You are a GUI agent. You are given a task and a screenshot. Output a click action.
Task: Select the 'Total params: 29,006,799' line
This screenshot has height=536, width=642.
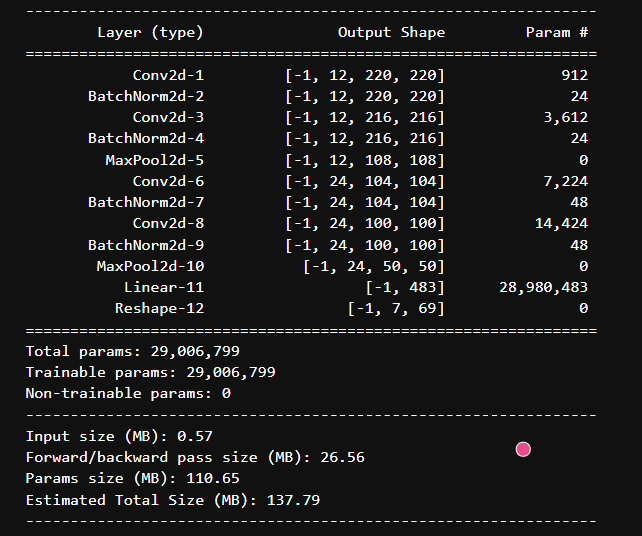coord(133,351)
